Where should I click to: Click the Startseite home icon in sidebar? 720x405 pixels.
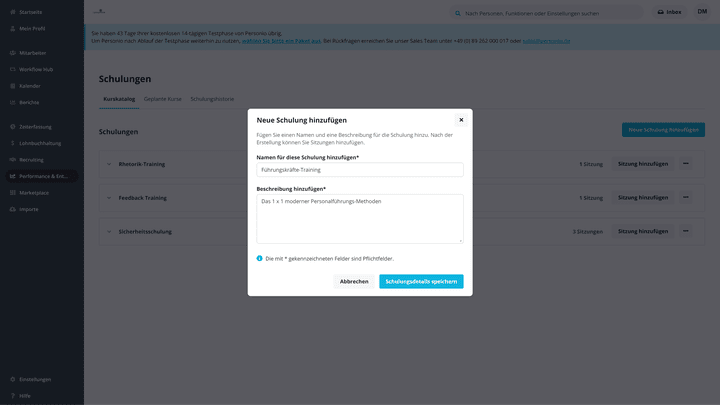click(12, 12)
